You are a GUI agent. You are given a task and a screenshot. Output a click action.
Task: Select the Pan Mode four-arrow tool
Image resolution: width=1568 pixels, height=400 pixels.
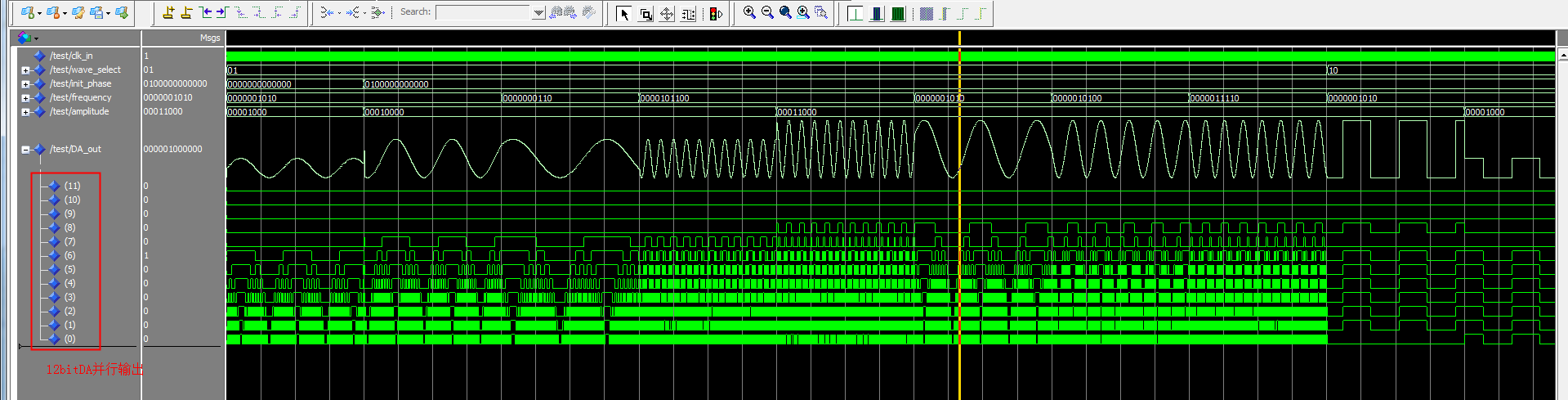tap(667, 13)
